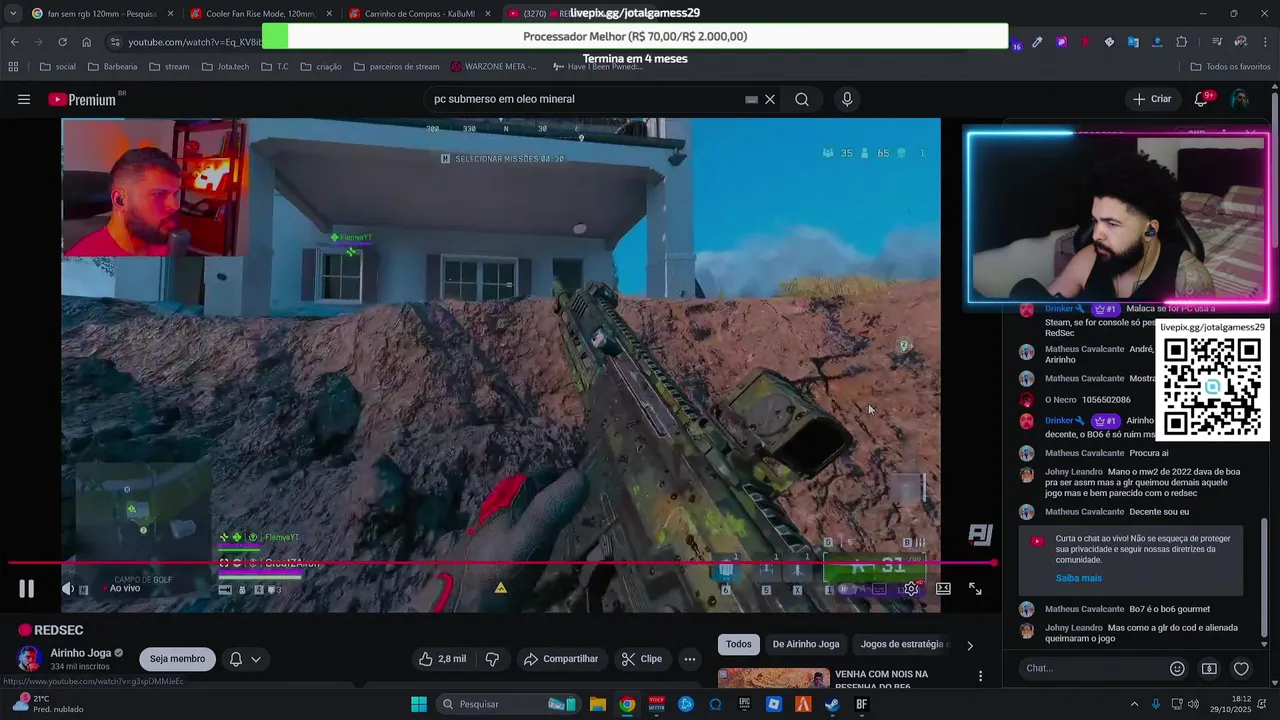Mute the video volume speaker icon

pyautogui.click(x=68, y=589)
